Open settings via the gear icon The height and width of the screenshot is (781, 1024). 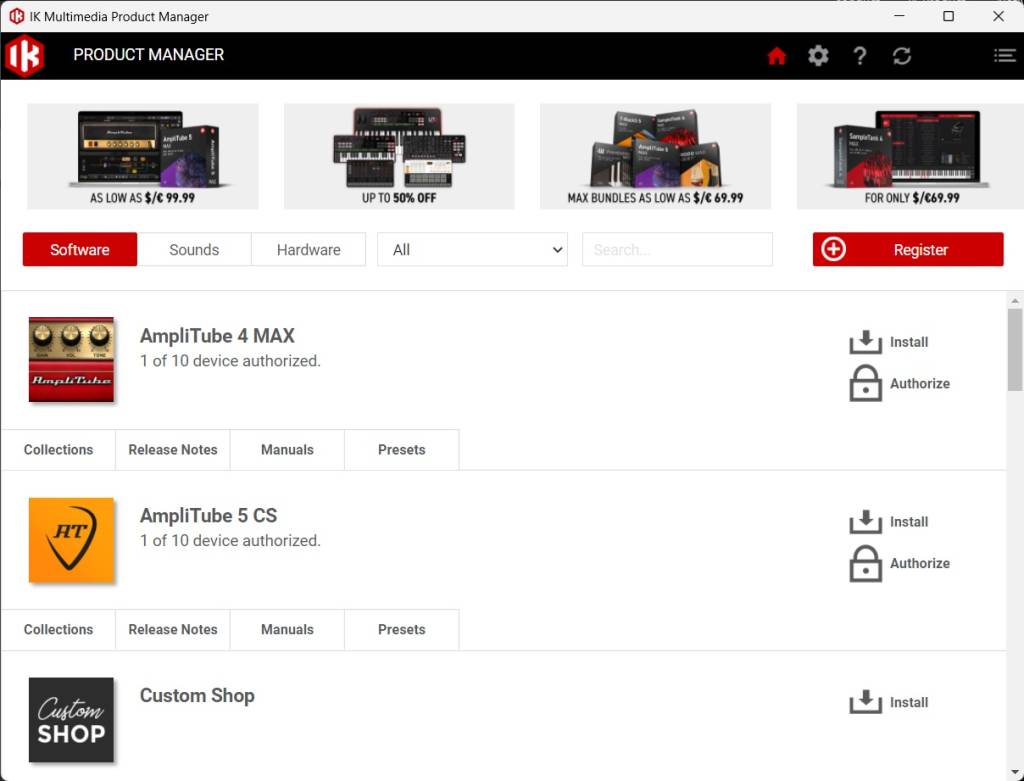point(818,56)
